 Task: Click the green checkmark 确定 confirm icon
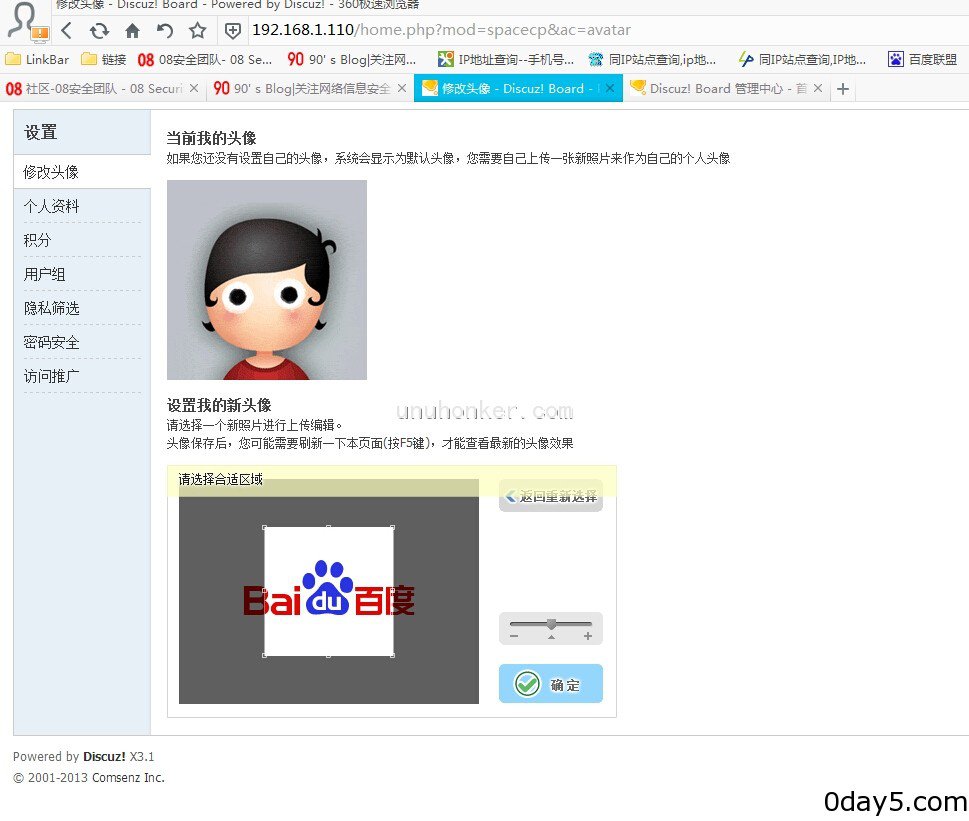[x=527, y=684]
